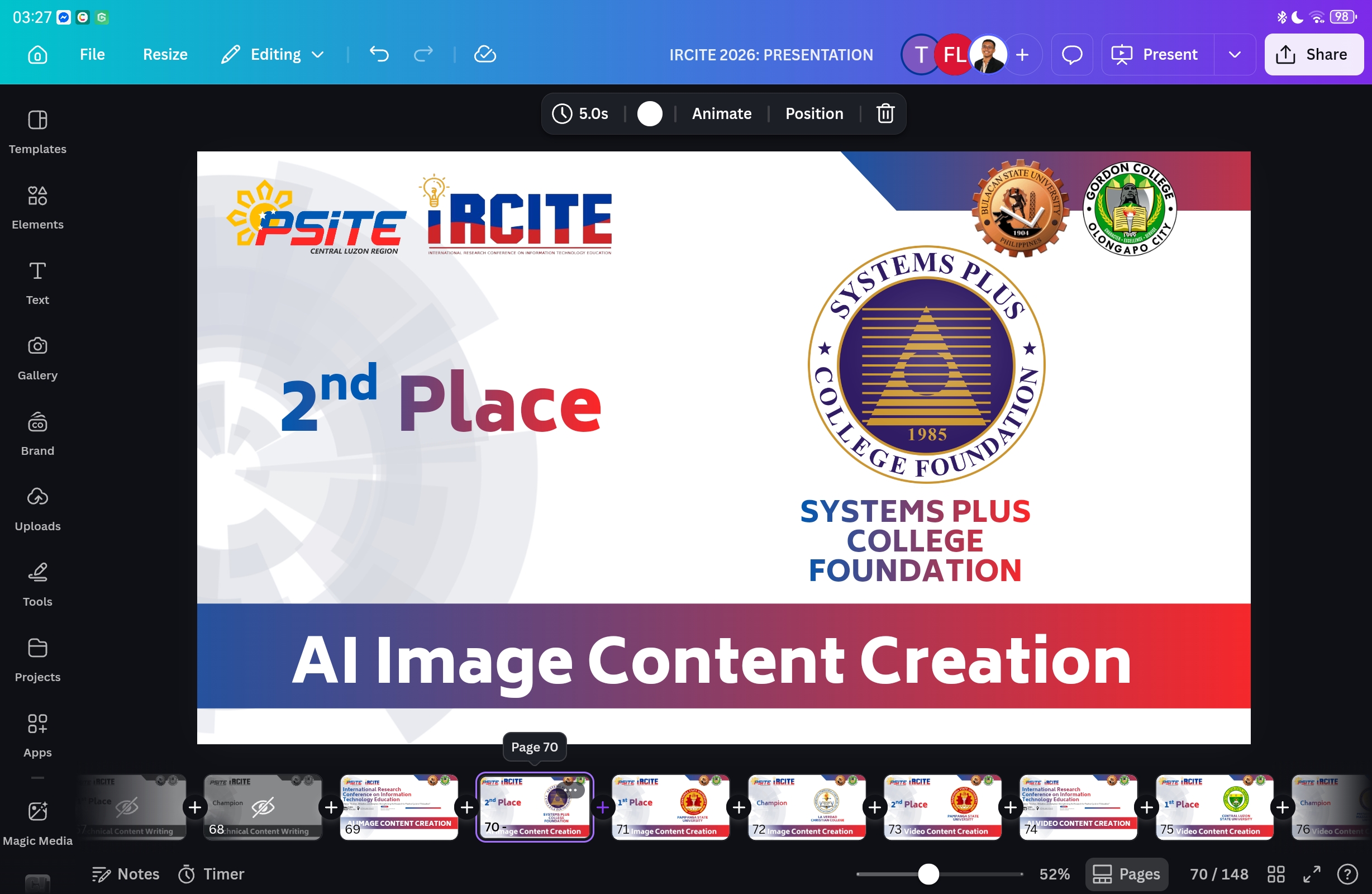This screenshot has width=1372, height=894.
Task: Change the 5.0s page duration
Action: (x=580, y=113)
